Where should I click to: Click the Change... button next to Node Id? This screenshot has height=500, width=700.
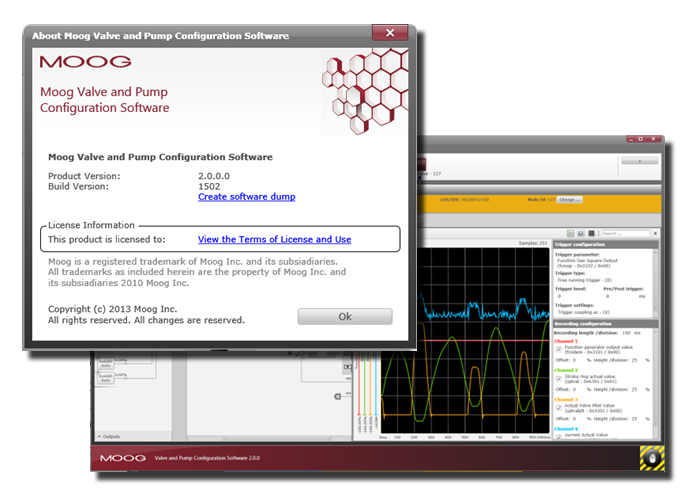[x=570, y=199]
